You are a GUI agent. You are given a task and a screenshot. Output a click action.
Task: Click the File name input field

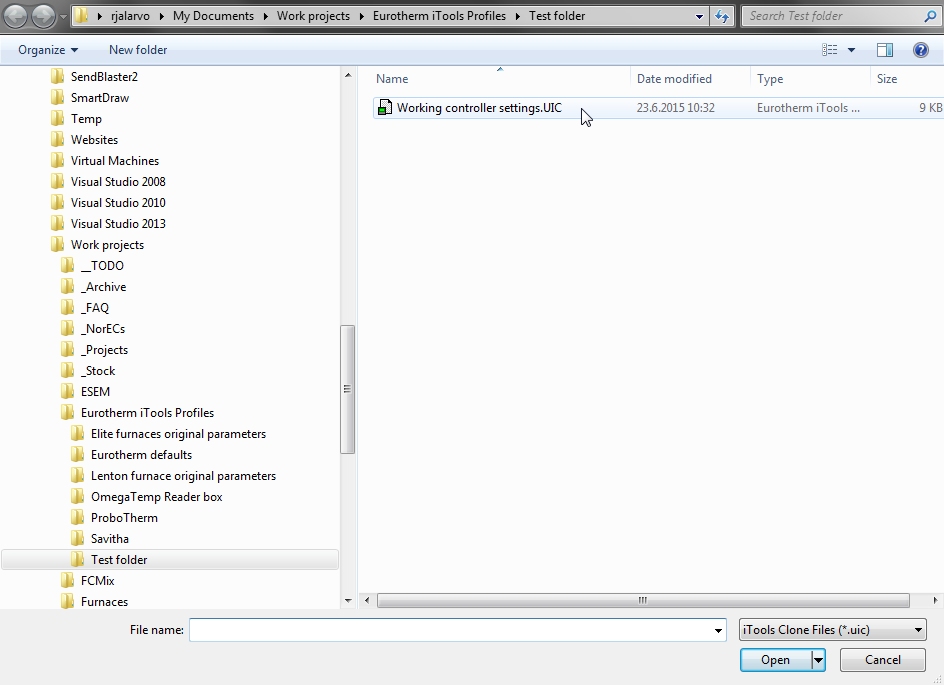coord(450,630)
